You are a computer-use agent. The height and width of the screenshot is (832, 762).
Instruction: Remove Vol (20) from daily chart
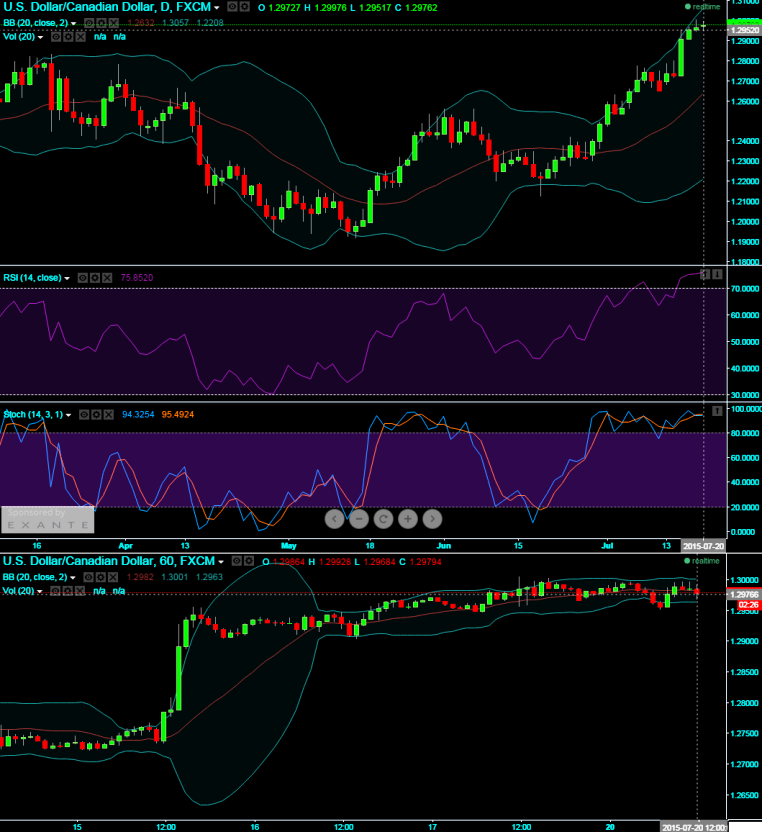(x=80, y=37)
